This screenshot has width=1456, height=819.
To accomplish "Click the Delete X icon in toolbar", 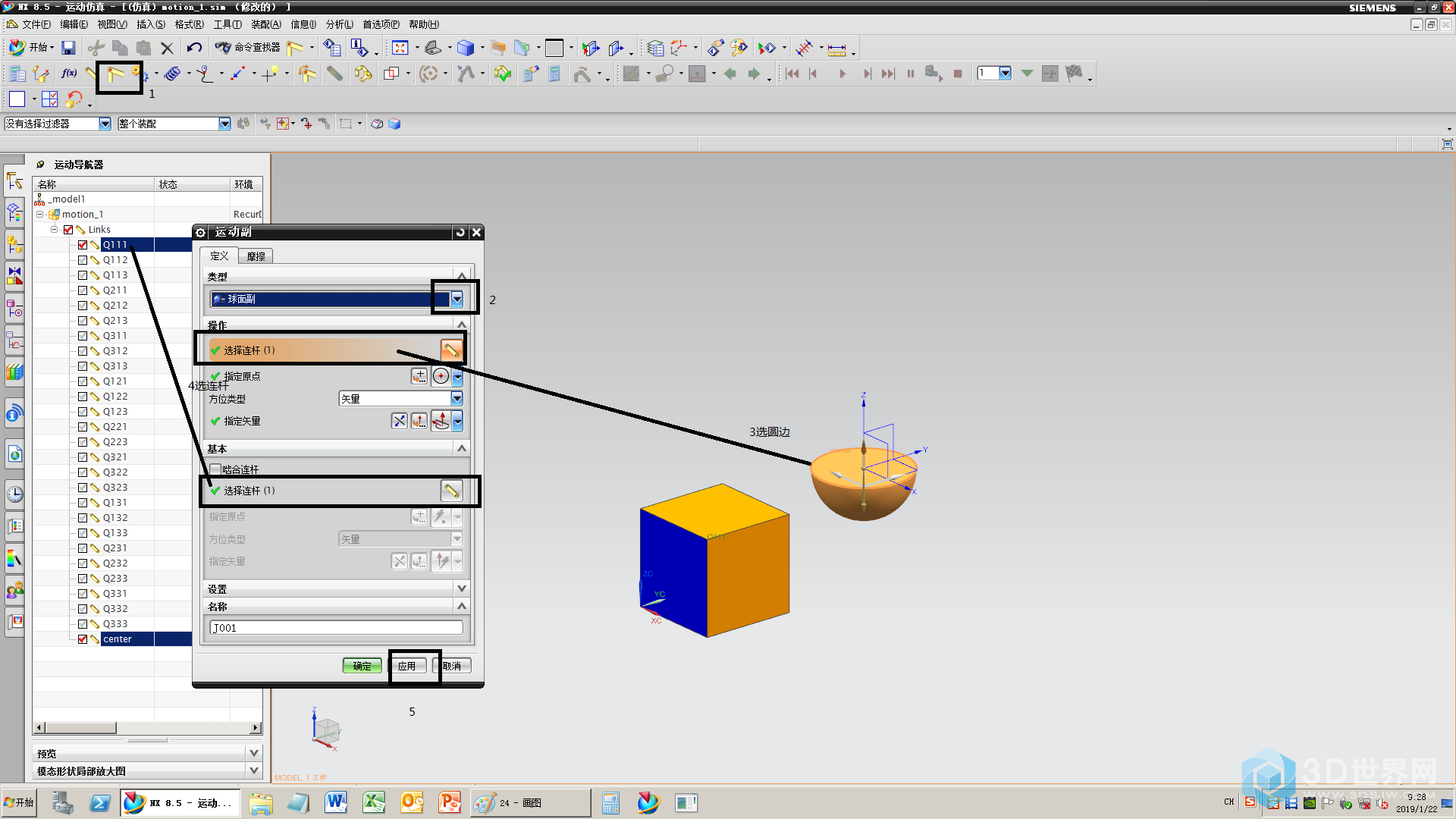I will pos(168,49).
